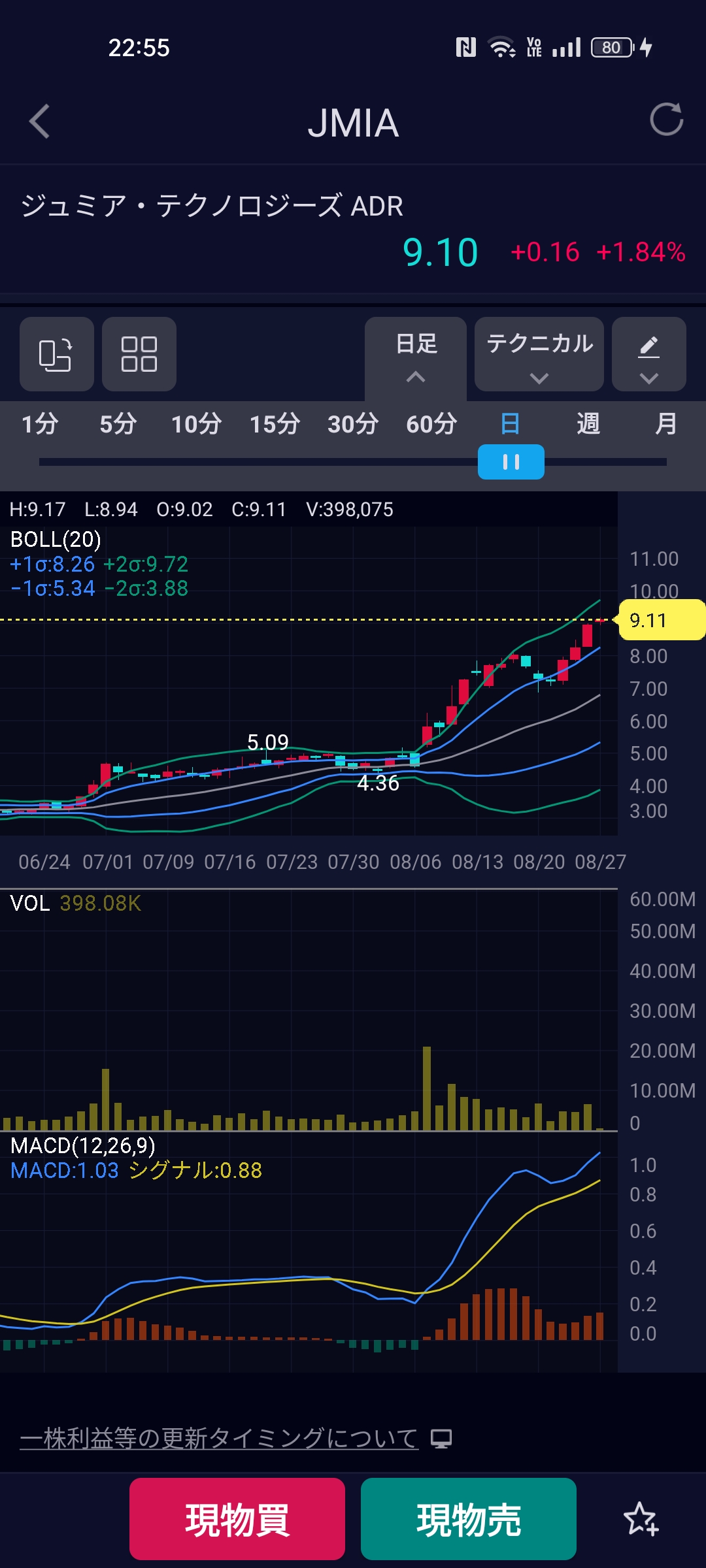Screen dimensions: 706x1568
Task: Tap the 22:55 clock
Action: (139, 48)
